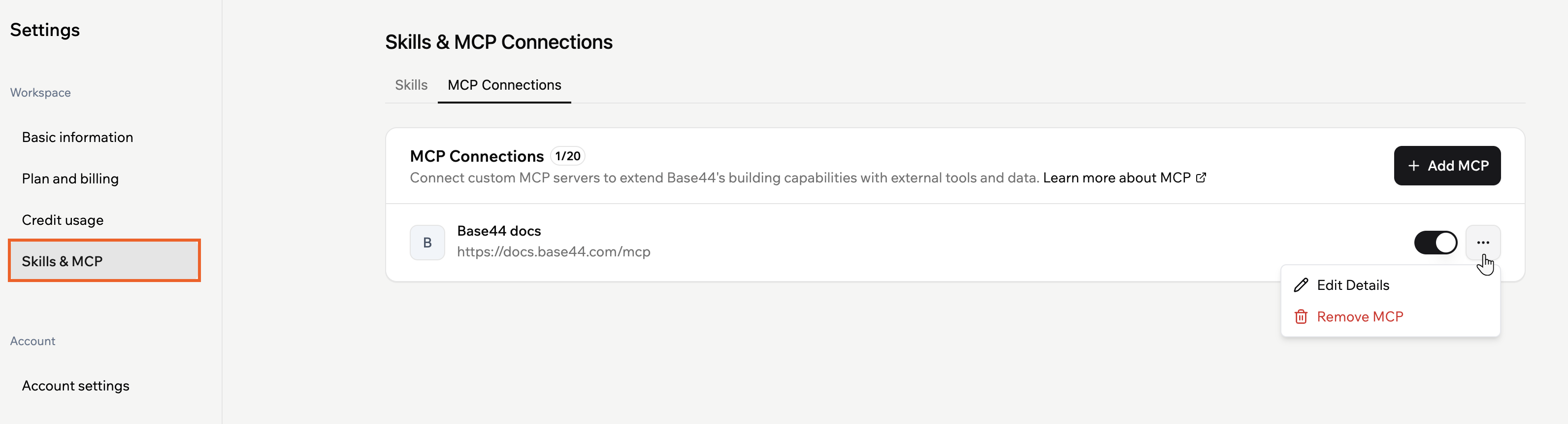Switch to the Skills tab

pos(411,85)
